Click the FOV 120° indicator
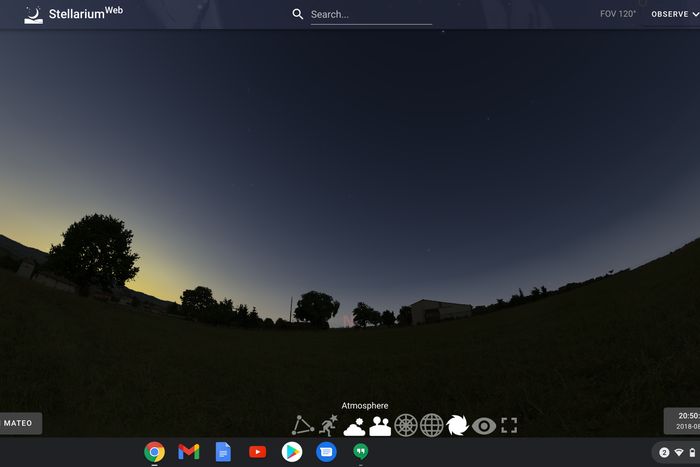Image resolution: width=700 pixels, height=467 pixels. click(x=618, y=14)
